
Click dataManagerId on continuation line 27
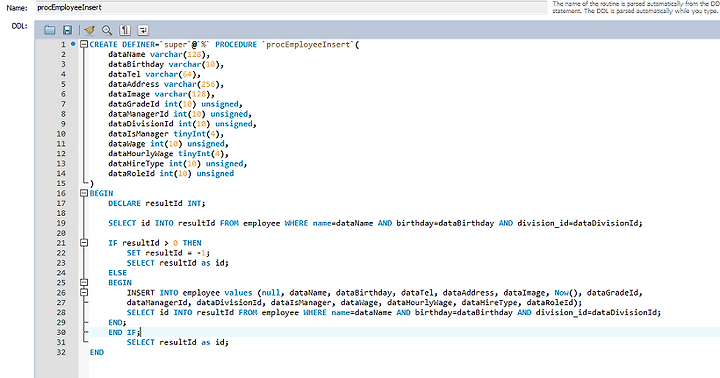click(157, 303)
